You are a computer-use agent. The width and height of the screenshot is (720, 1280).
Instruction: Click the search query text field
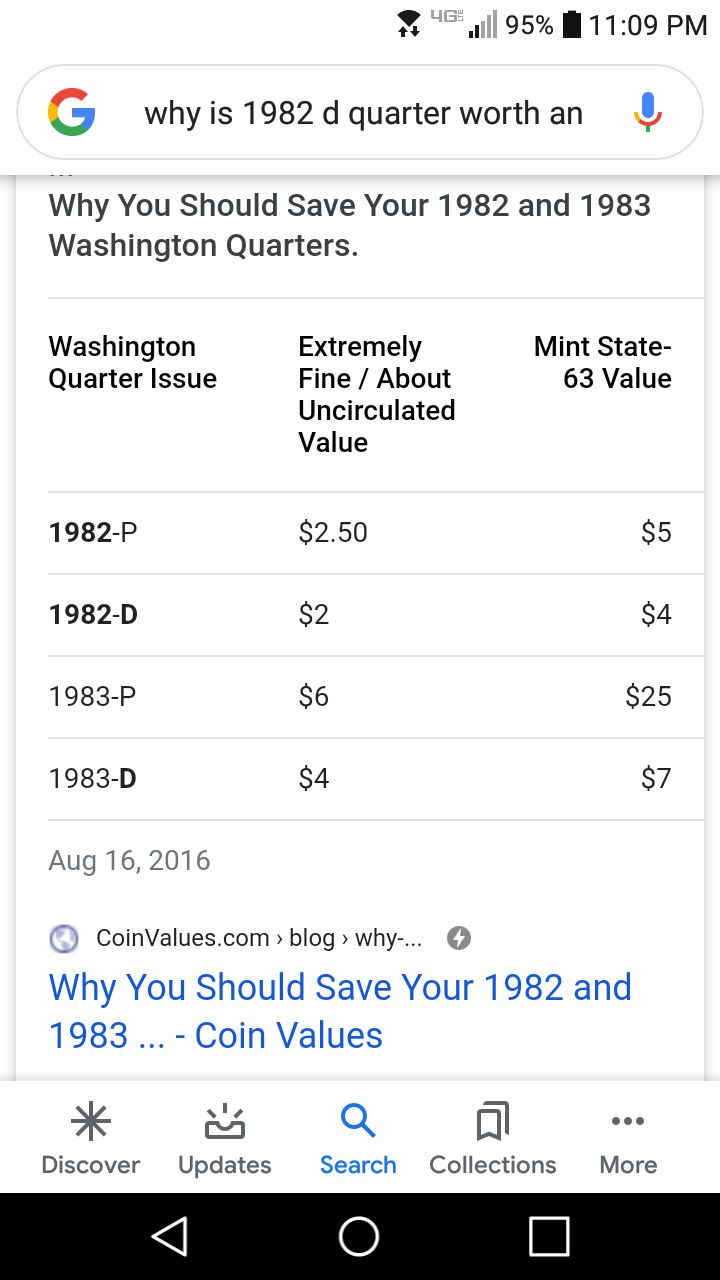point(364,113)
